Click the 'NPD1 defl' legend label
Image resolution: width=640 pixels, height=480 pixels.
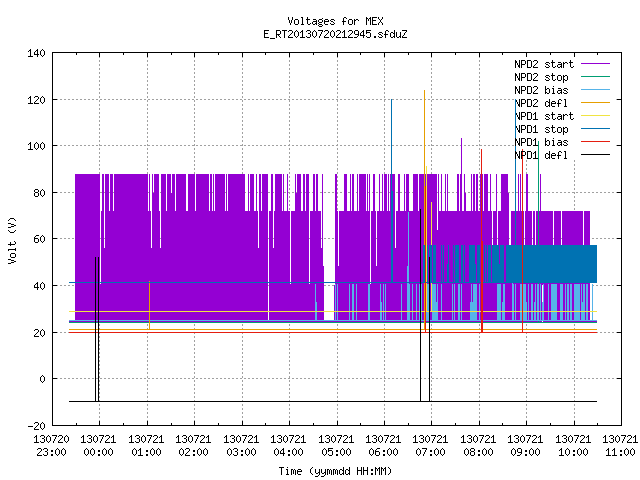tap(541, 156)
